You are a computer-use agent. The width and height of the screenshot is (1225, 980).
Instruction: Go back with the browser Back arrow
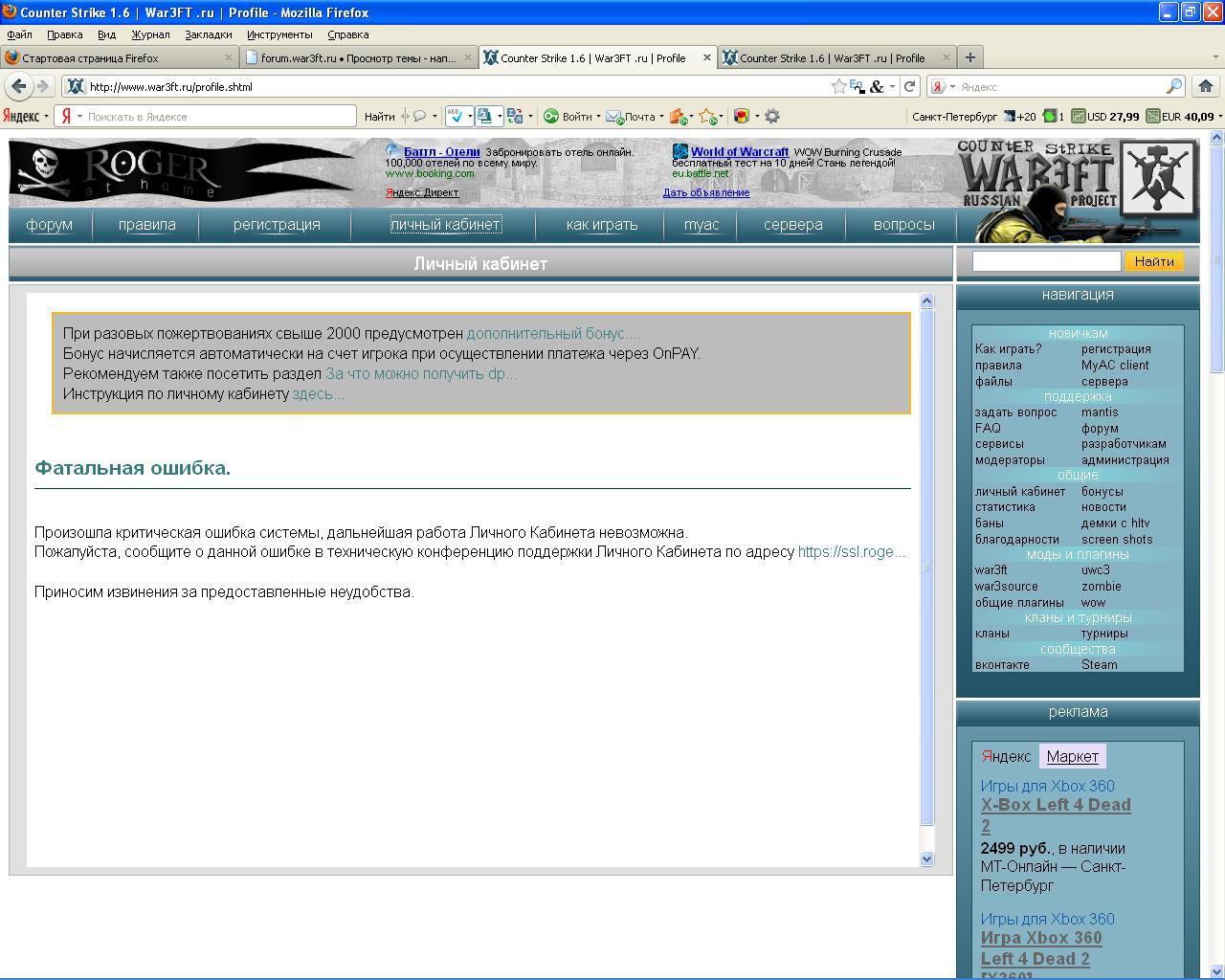coord(18,86)
